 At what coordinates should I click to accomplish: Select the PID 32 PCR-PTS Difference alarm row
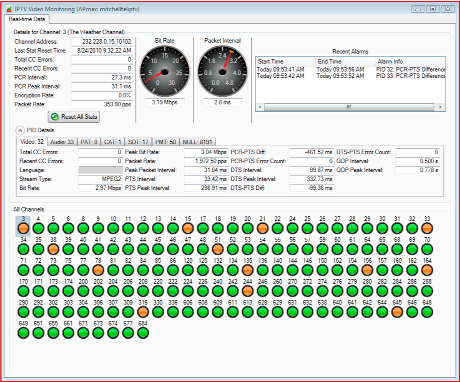pos(350,69)
